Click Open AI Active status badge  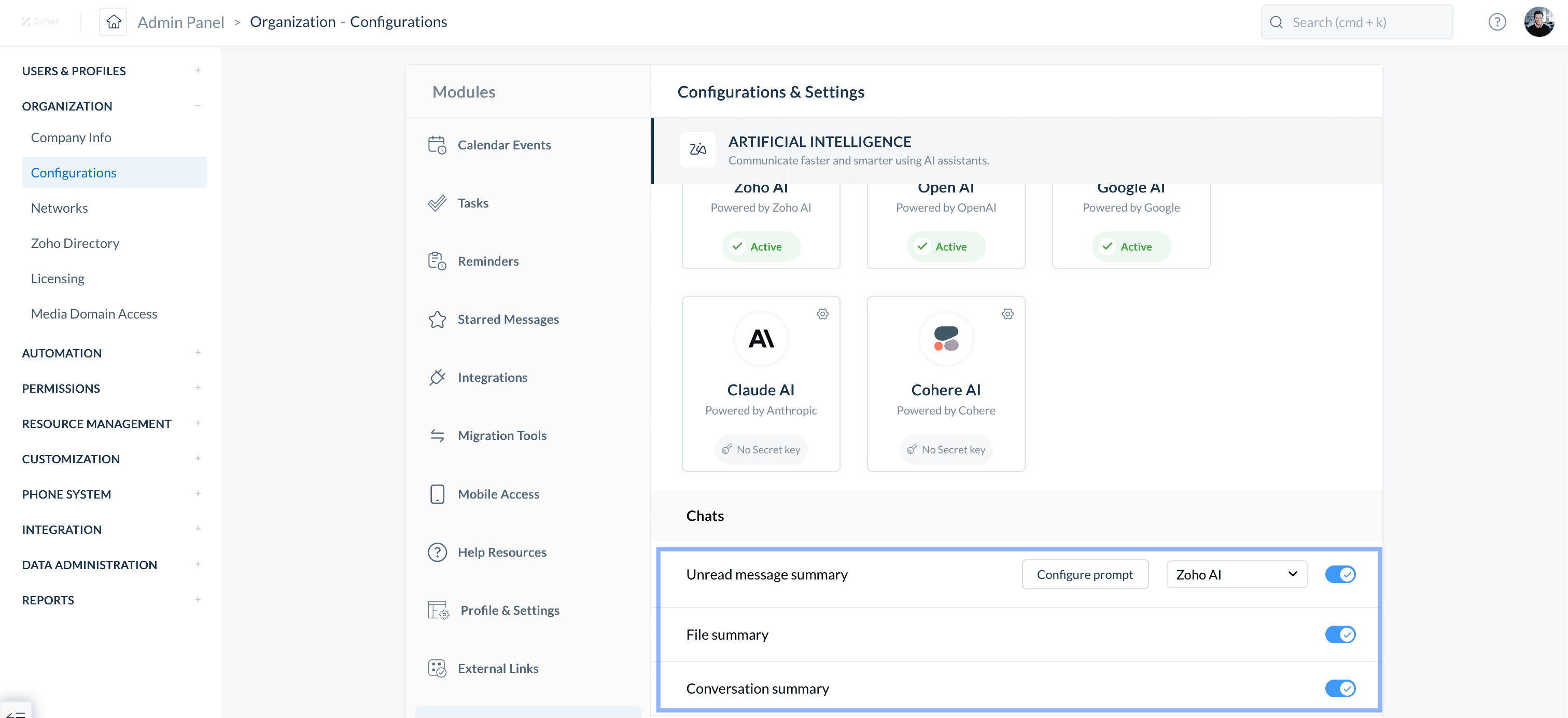click(946, 246)
